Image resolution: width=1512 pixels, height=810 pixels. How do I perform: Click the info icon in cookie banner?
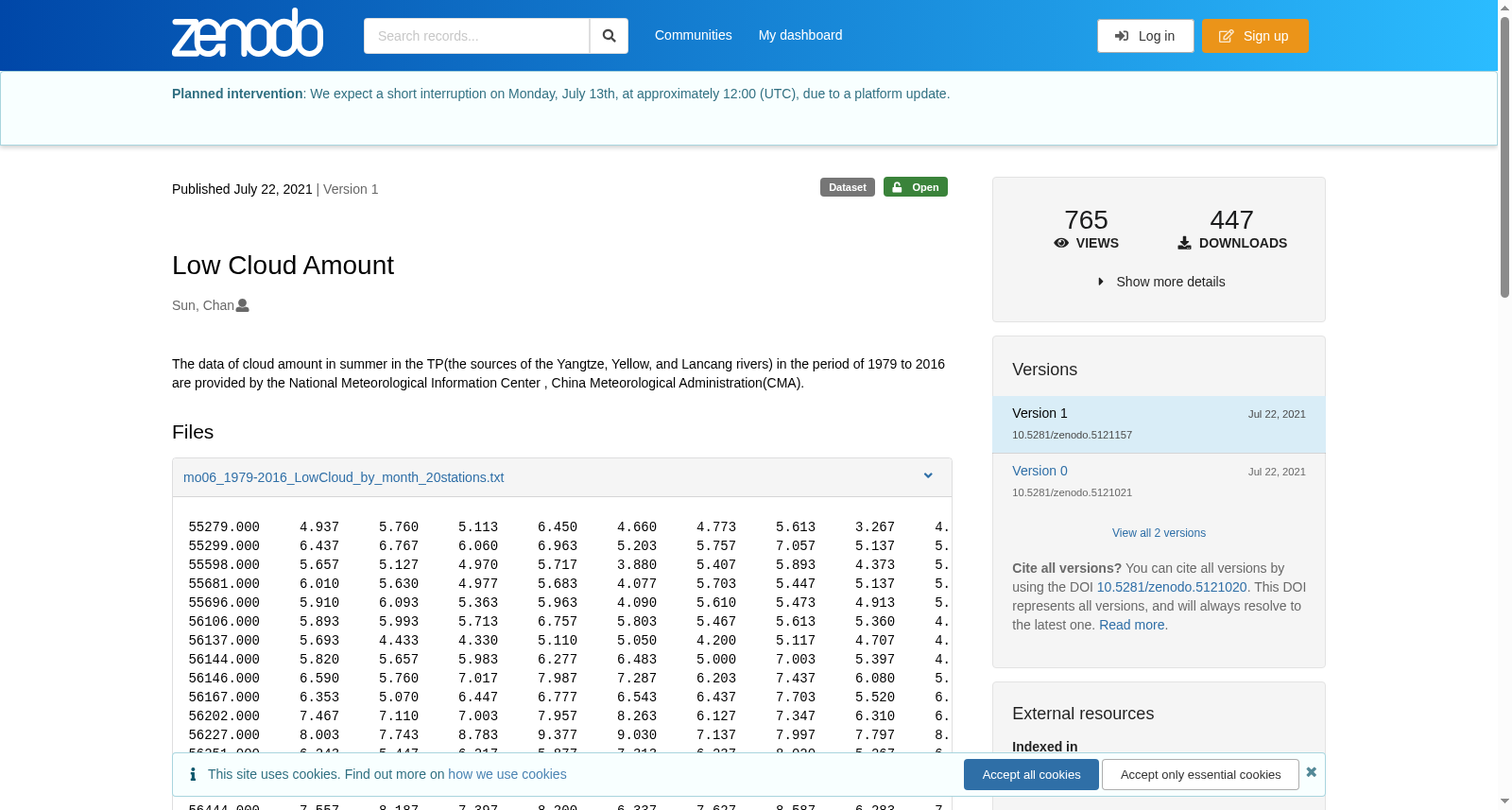coord(193,774)
